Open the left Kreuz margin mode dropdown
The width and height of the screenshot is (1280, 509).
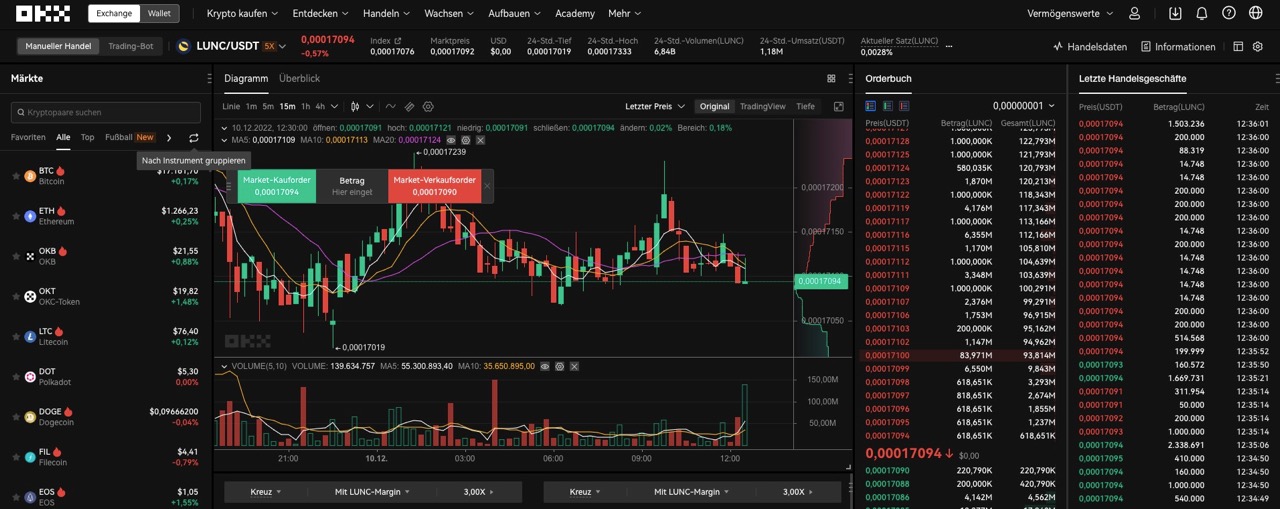[265, 492]
